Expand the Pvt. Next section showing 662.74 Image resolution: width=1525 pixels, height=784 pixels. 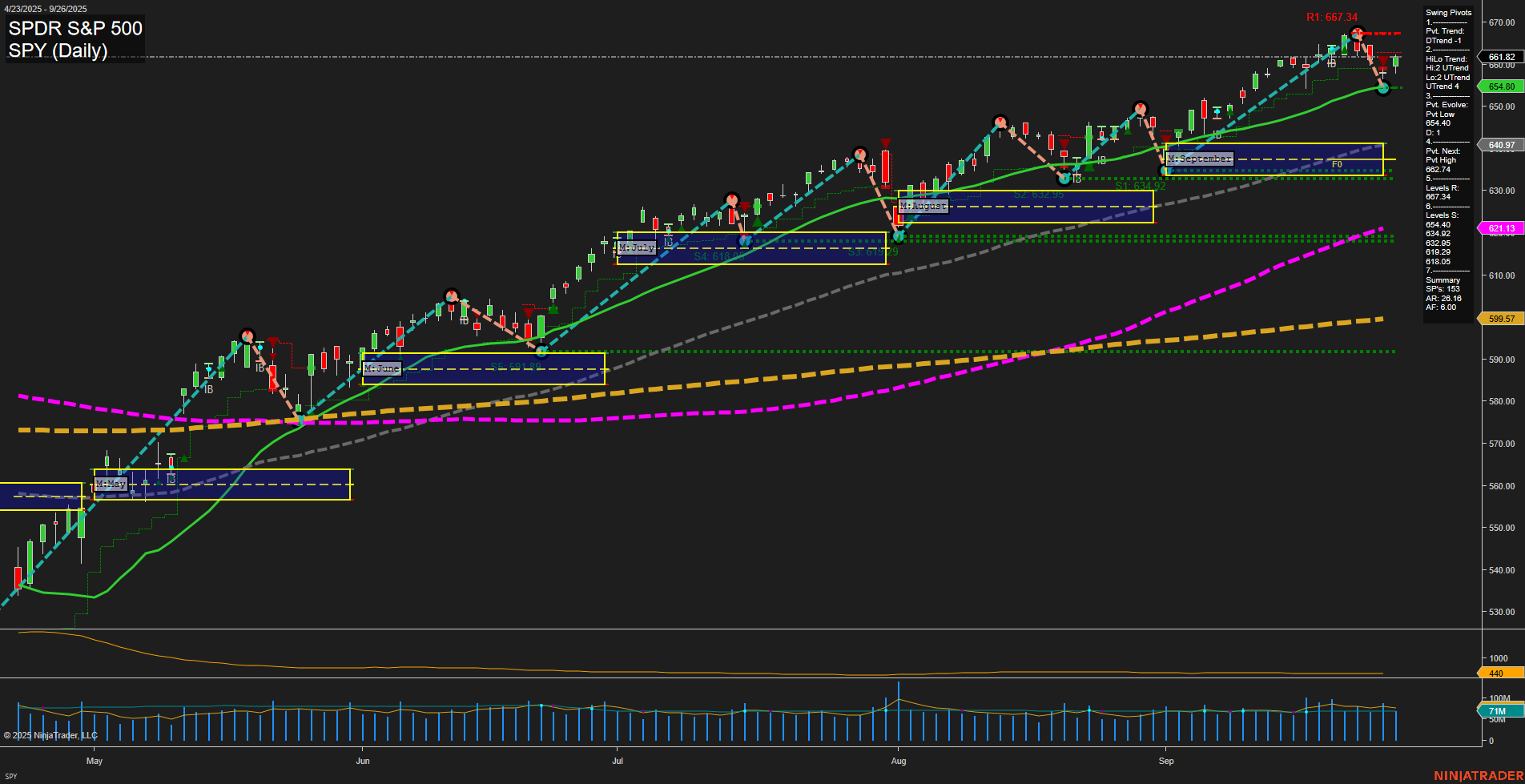(x=1442, y=151)
